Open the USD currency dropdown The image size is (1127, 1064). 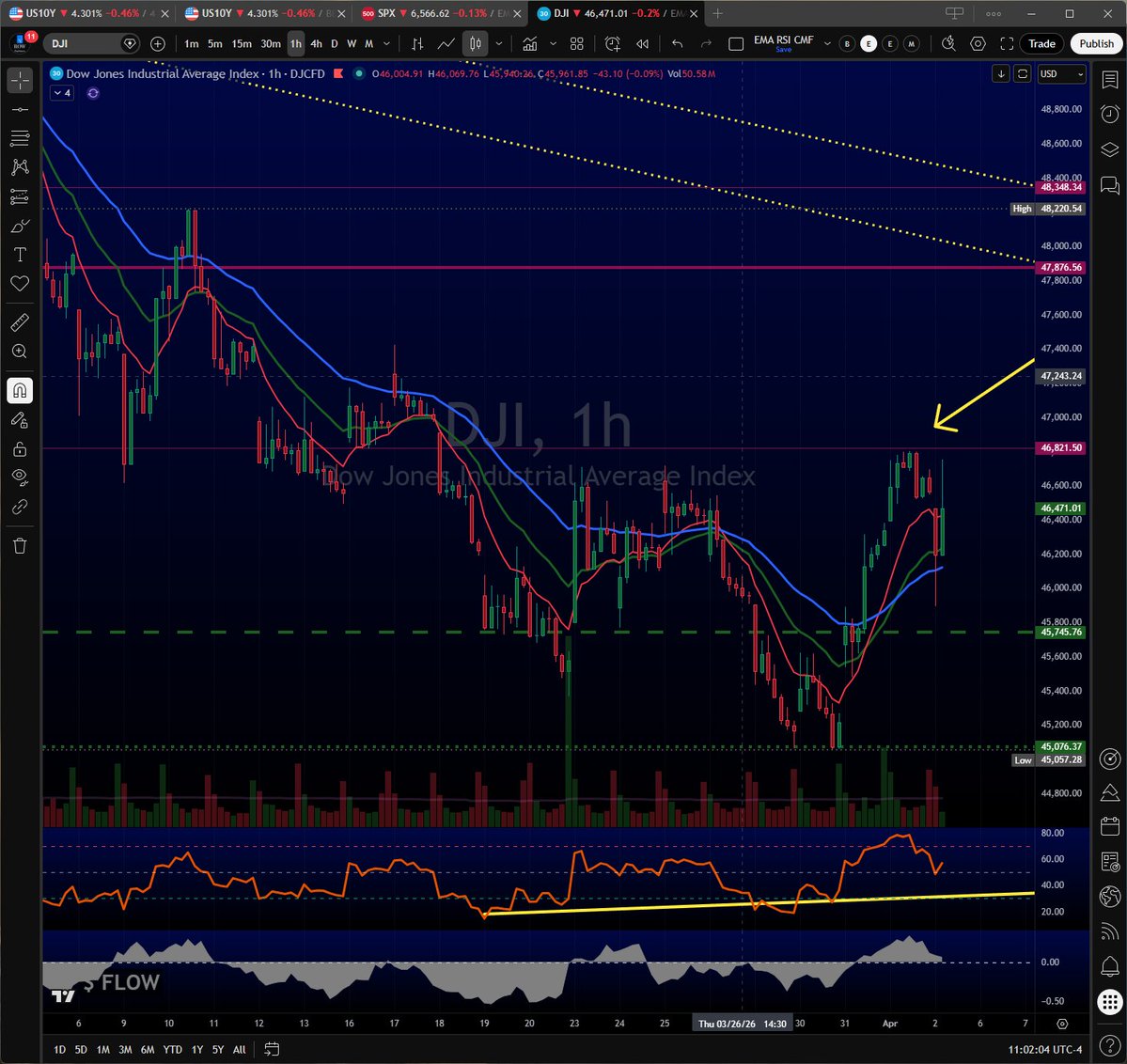click(x=1061, y=73)
